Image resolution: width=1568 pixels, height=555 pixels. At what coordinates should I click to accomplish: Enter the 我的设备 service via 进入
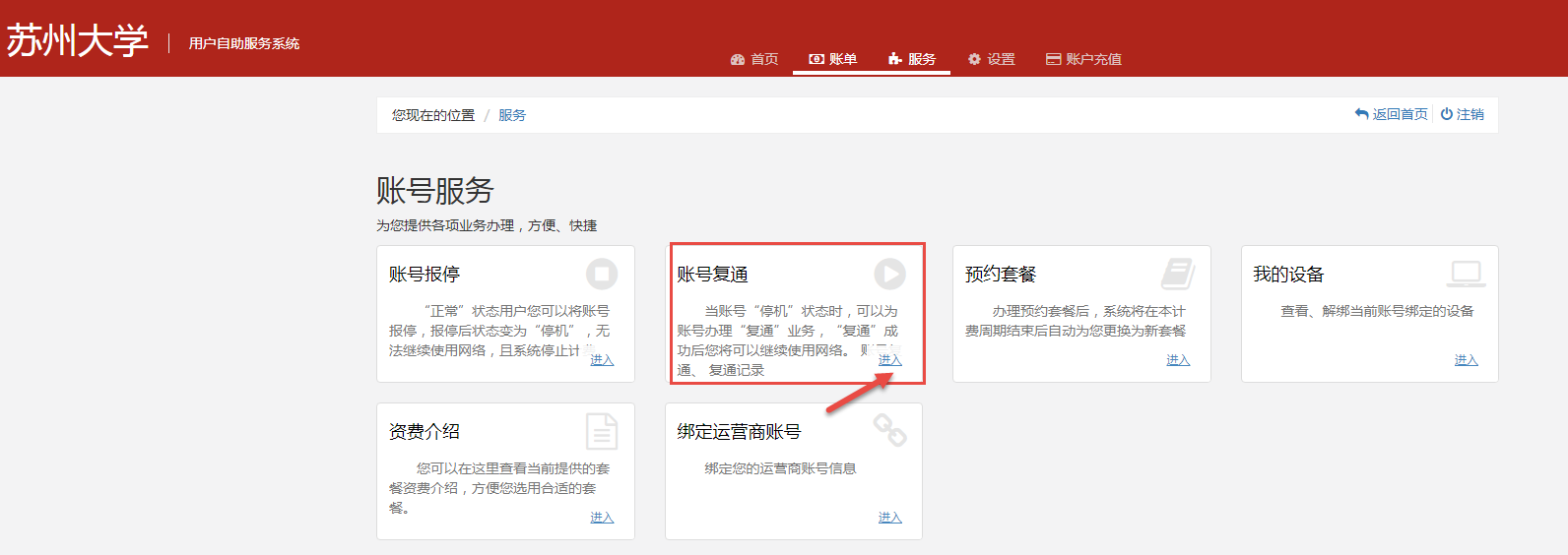tap(1466, 360)
